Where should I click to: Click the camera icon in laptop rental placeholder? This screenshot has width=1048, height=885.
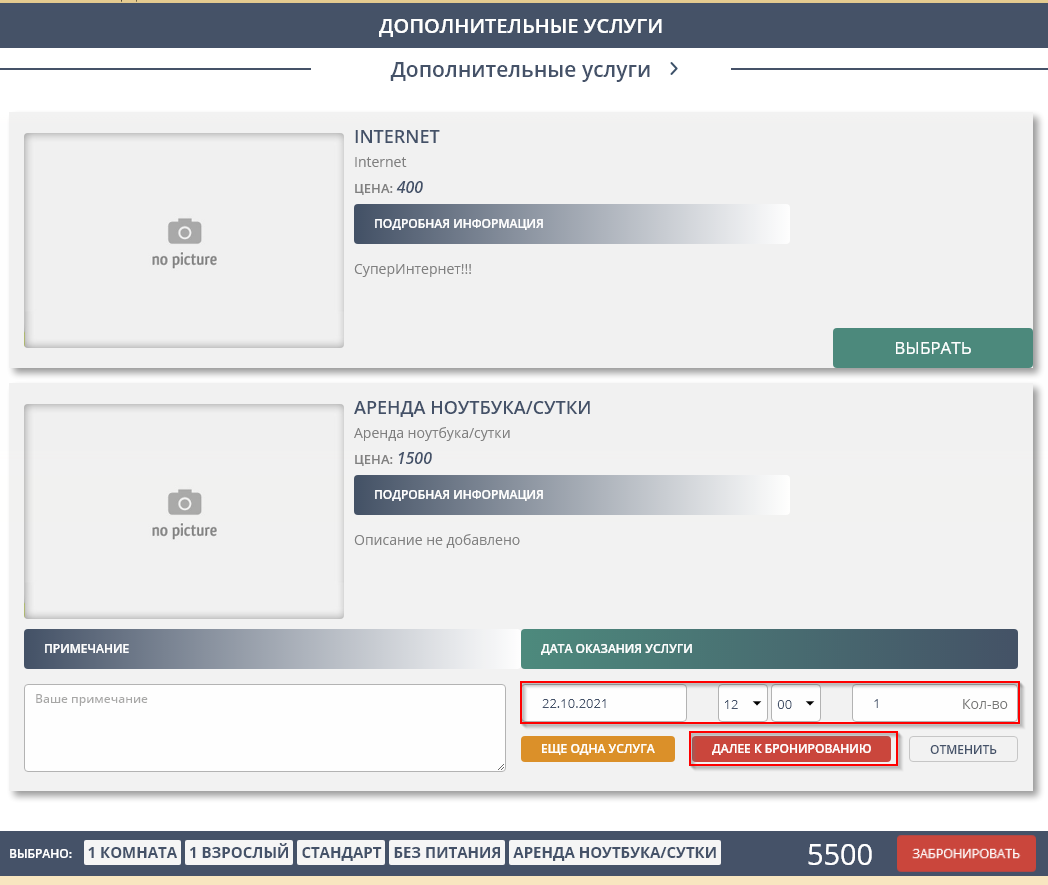pos(184,502)
